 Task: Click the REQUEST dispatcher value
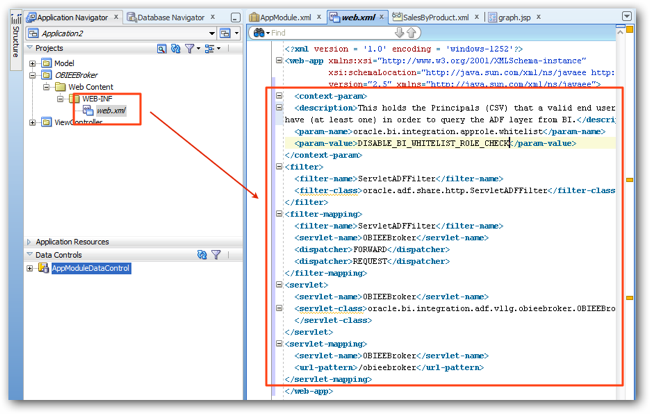click(370, 261)
